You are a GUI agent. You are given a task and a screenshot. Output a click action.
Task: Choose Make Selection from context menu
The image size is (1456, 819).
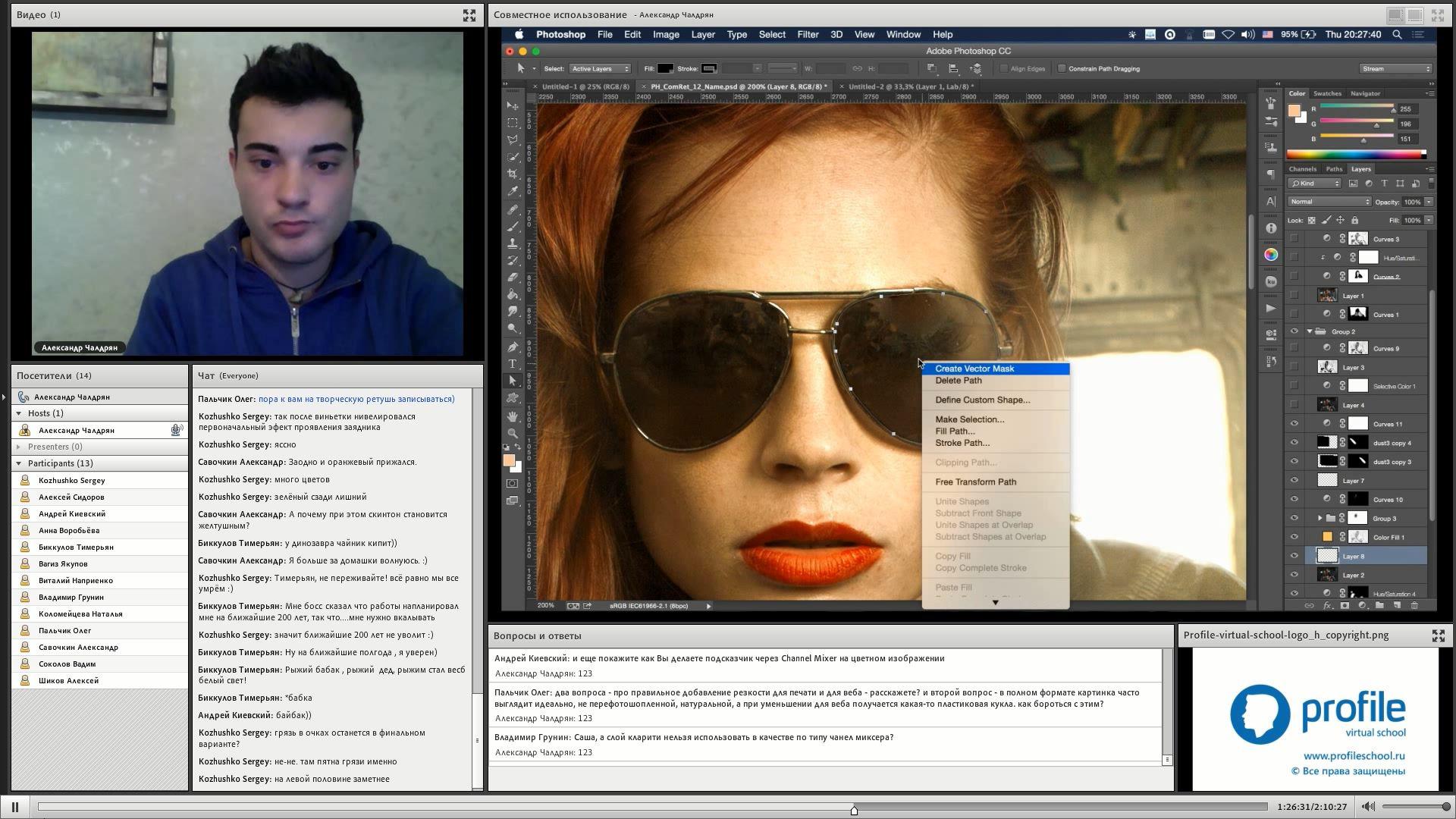pos(969,419)
